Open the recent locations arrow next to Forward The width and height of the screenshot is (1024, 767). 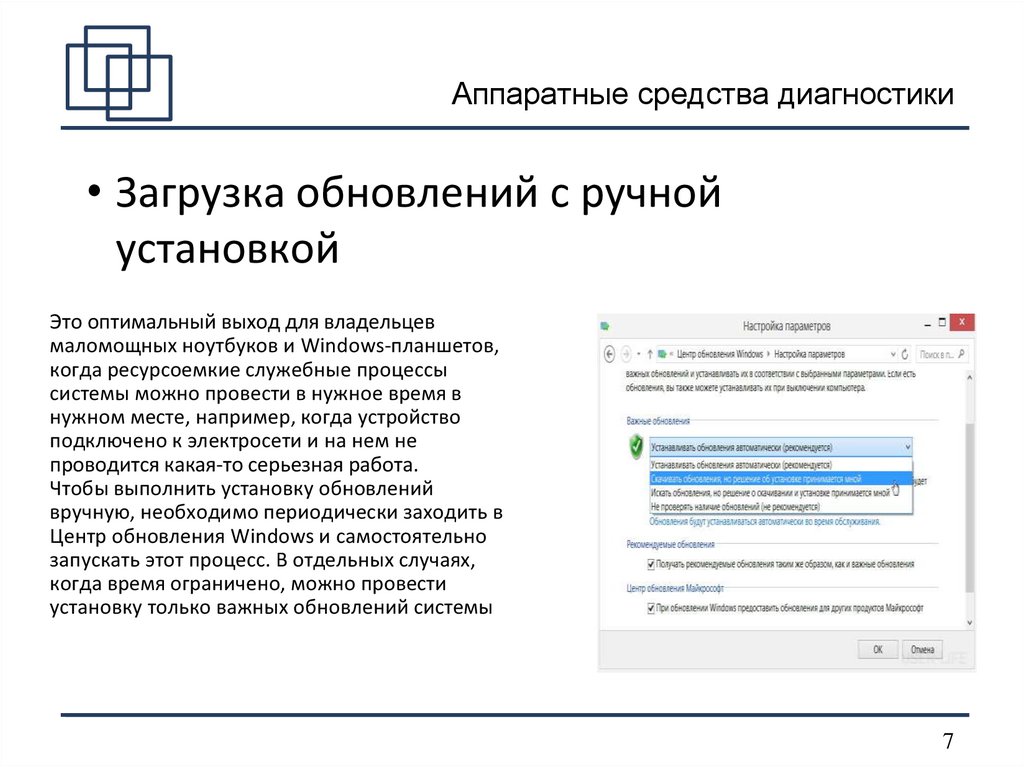tap(639, 354)
